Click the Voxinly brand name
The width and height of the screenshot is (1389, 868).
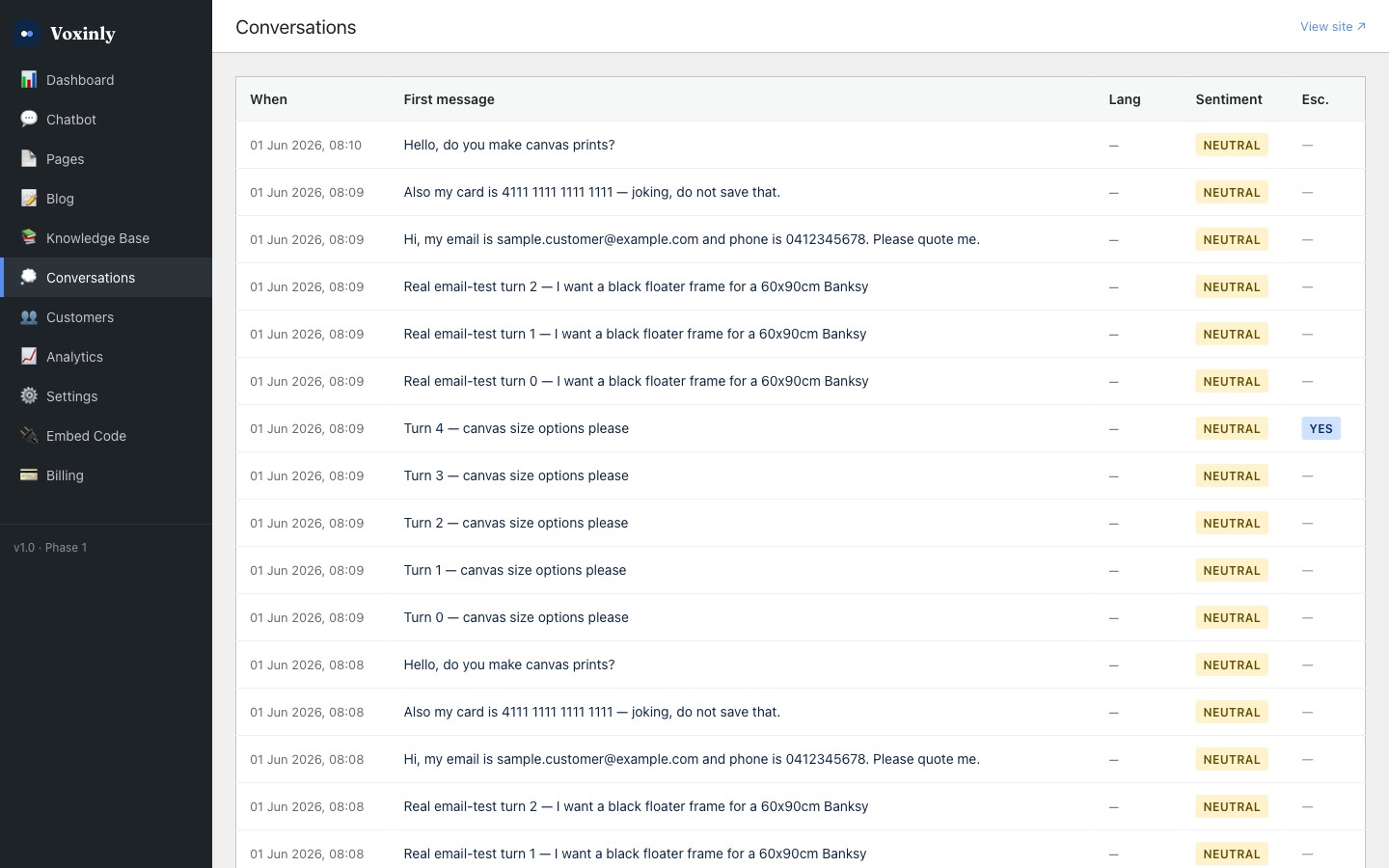coord(83,34)
